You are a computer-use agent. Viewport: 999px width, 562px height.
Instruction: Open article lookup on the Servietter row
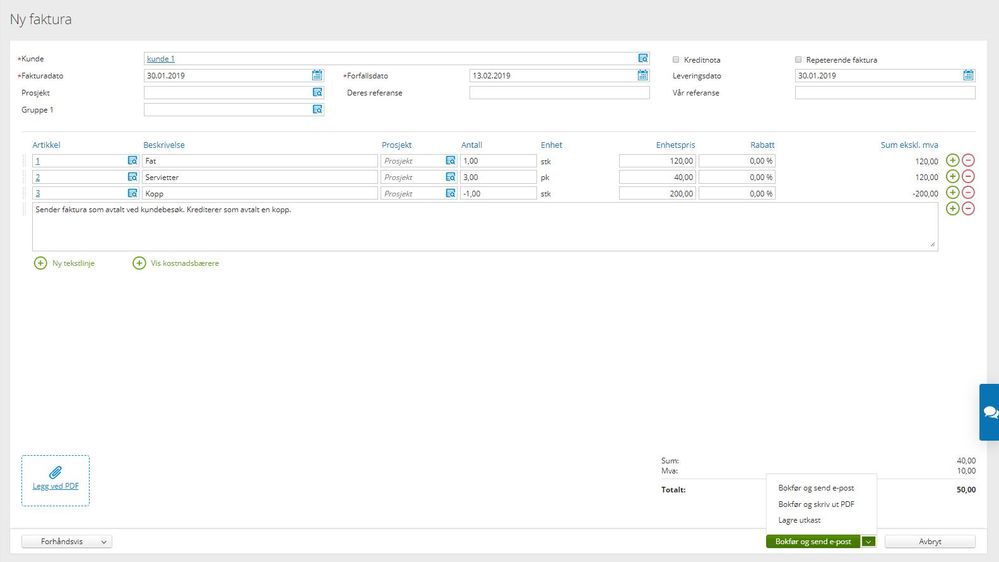point(133,177)
